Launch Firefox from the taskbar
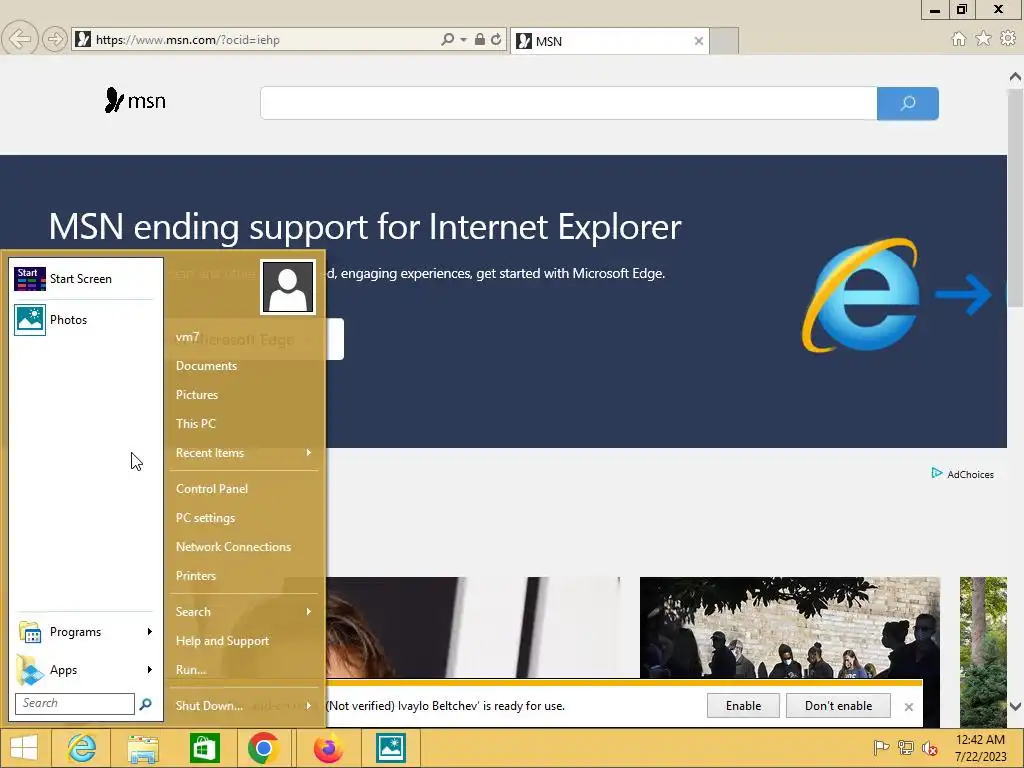The image size is (1024, 768). [328, 748]
